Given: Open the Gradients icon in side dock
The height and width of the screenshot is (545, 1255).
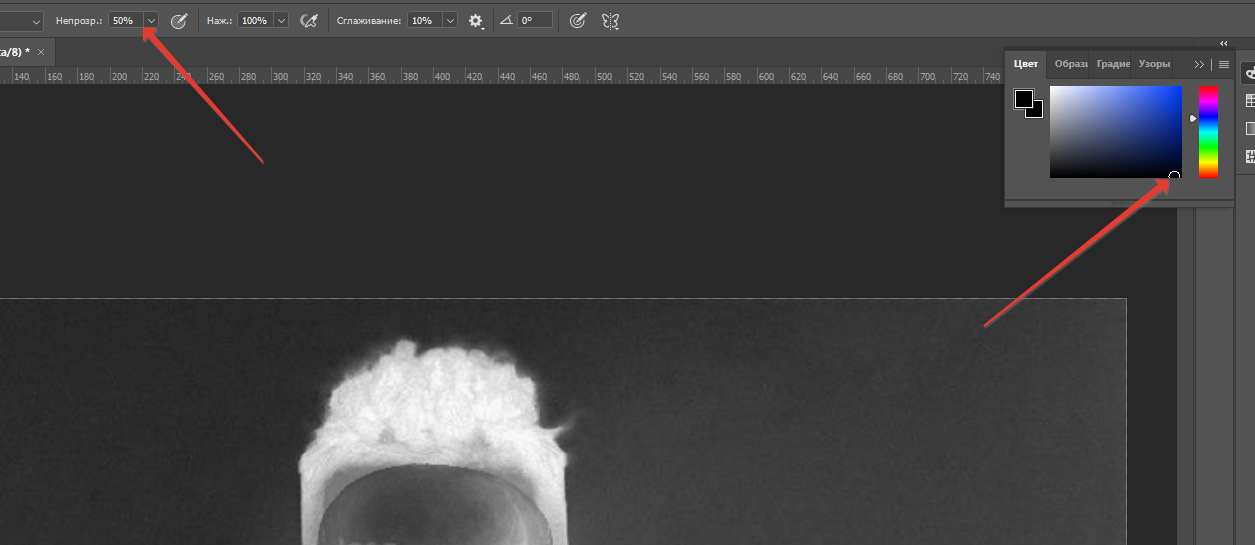Looking at the screenshot, I should pyautogui.click(x=1249, y=128).
